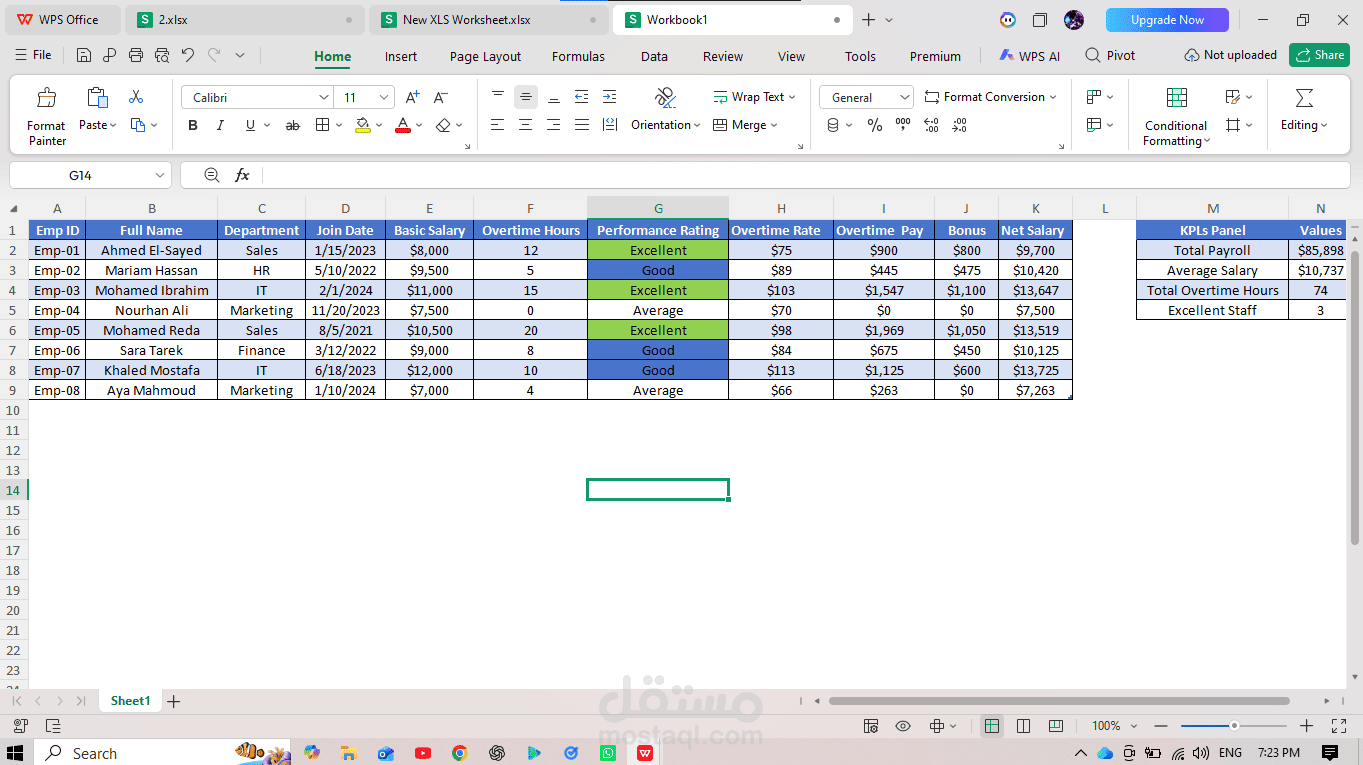Add a new sheet with plus icon
1363x765 pixels.
point(173,701)
